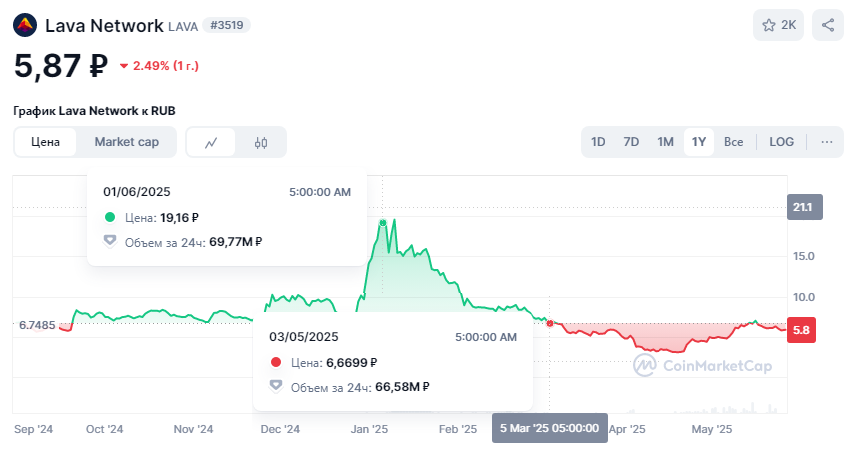
Task: Open the share icon button
Action: pos(827,25)
